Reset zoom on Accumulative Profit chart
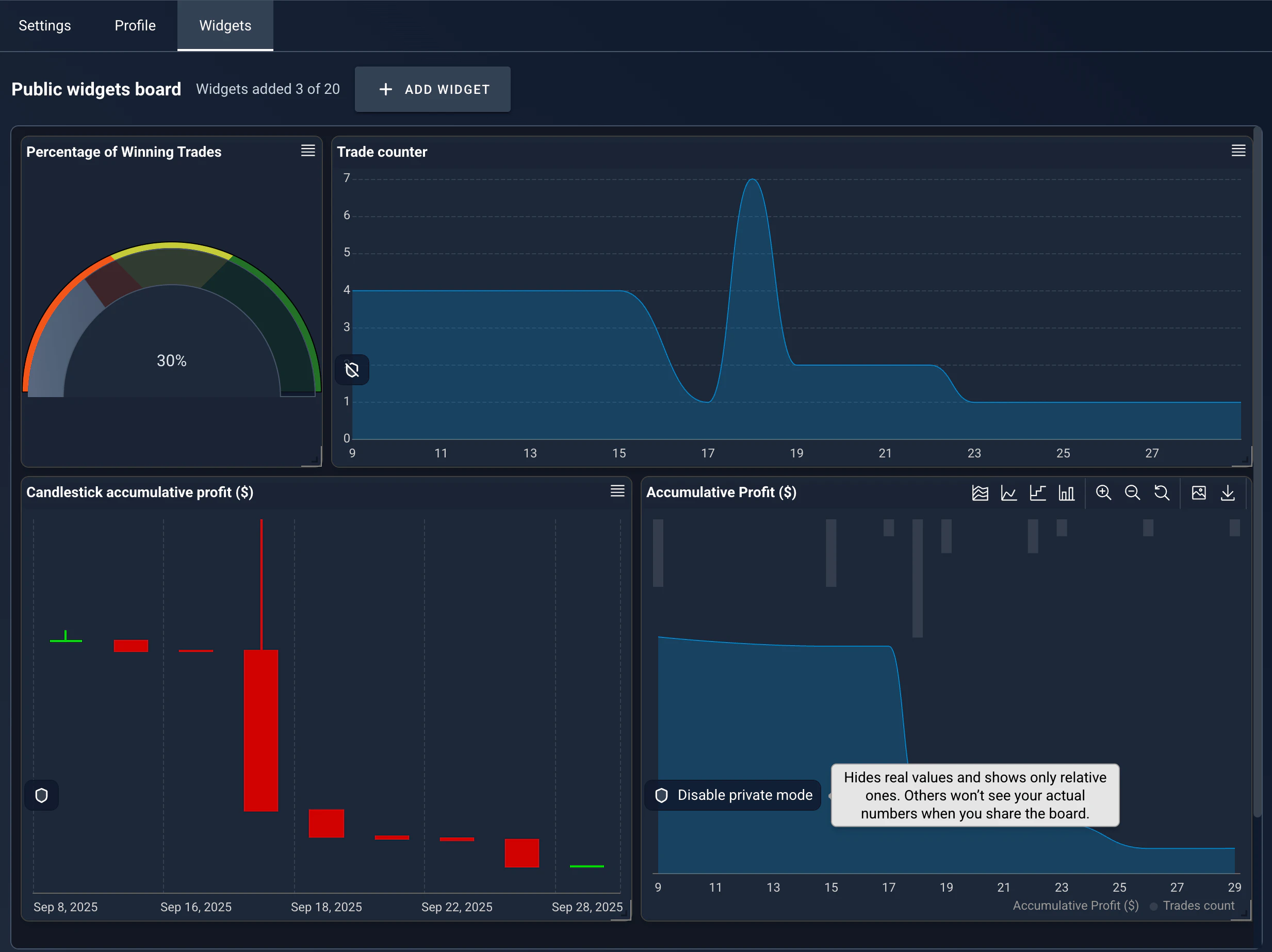Screen dimensions: 1272x952 [x=1162, y=493]
